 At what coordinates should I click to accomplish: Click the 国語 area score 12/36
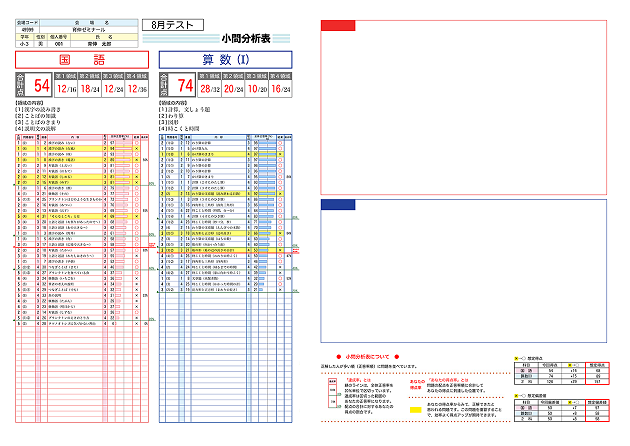137,89
